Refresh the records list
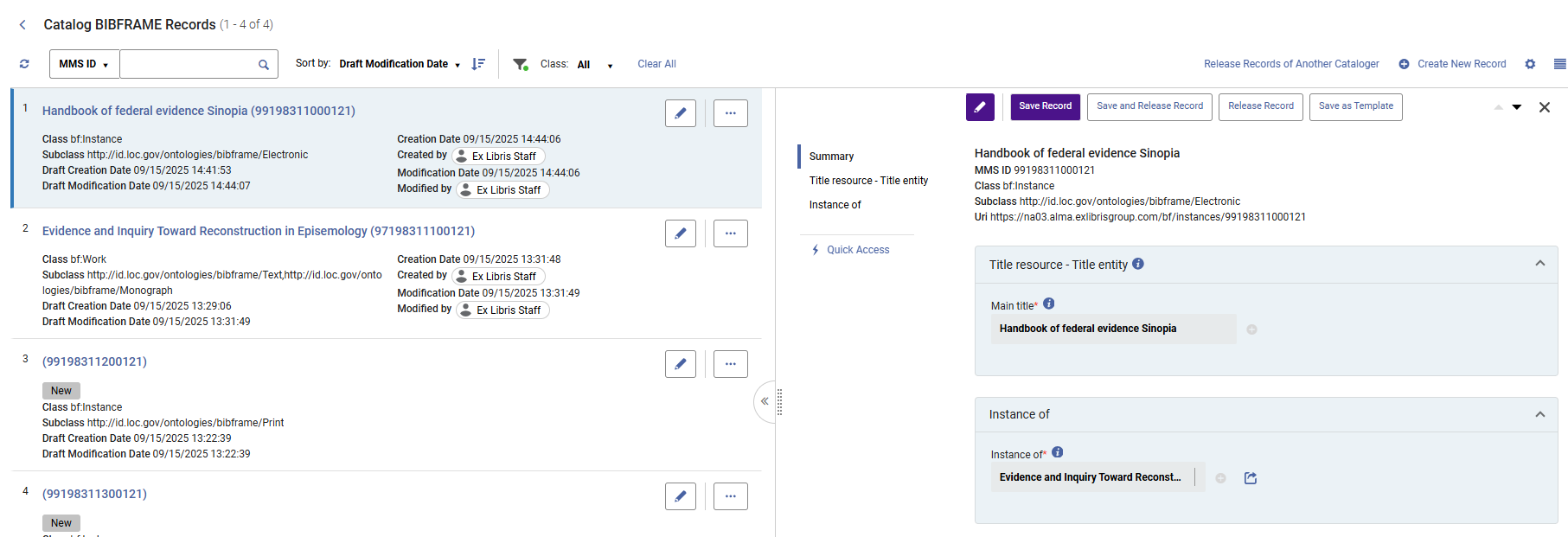The image size is (1568, 537). click(x=24, y=64)
